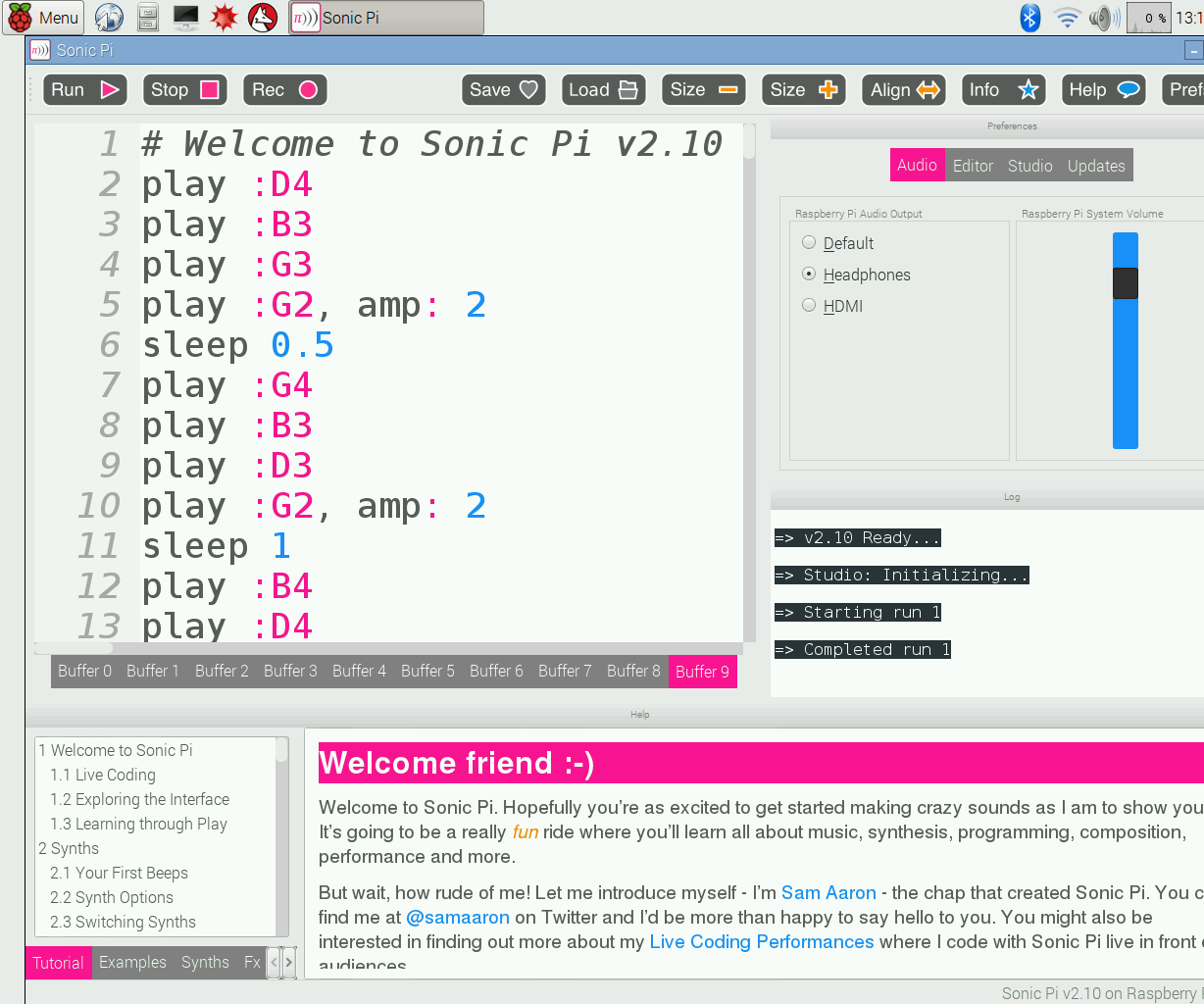This screenshot has width=1204, height=1004.
Task: Select the Buffer 9 tab
Action: click(x=702, y=672)
